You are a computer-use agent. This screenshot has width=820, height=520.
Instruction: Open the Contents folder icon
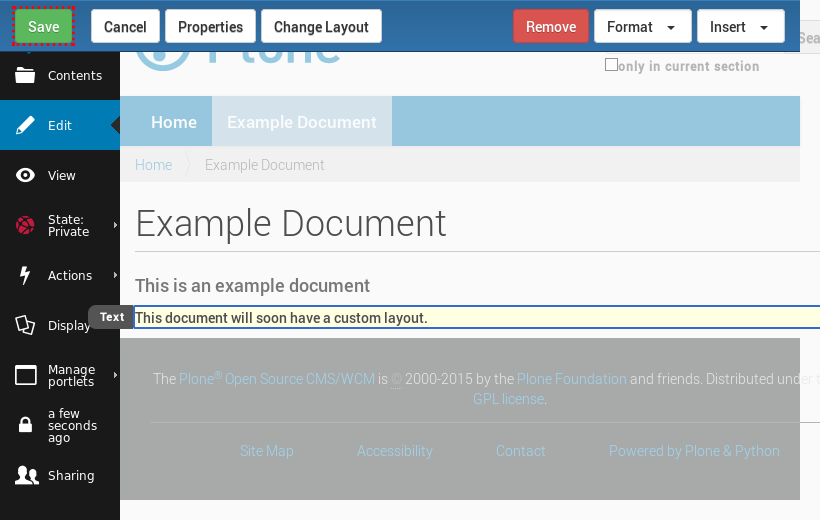pos(25,76)
